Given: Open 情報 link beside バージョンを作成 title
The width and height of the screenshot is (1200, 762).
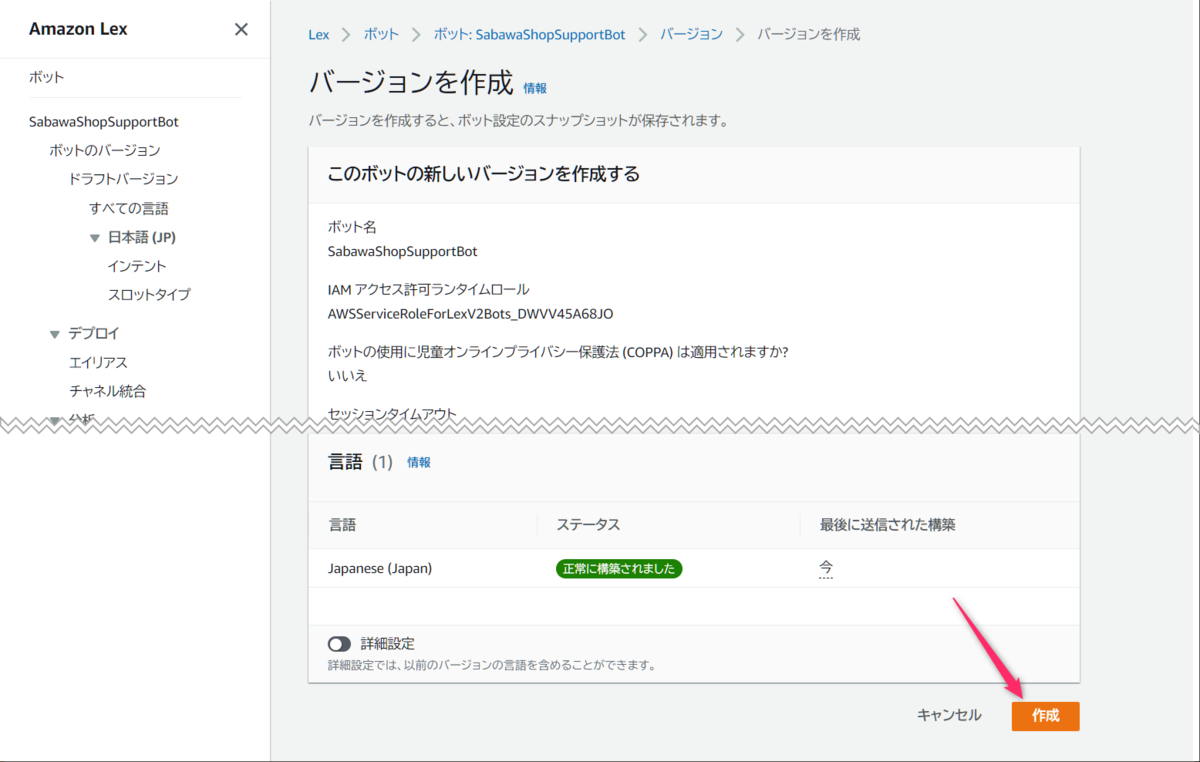Looking at the screenshot, I should coord(535,88).
